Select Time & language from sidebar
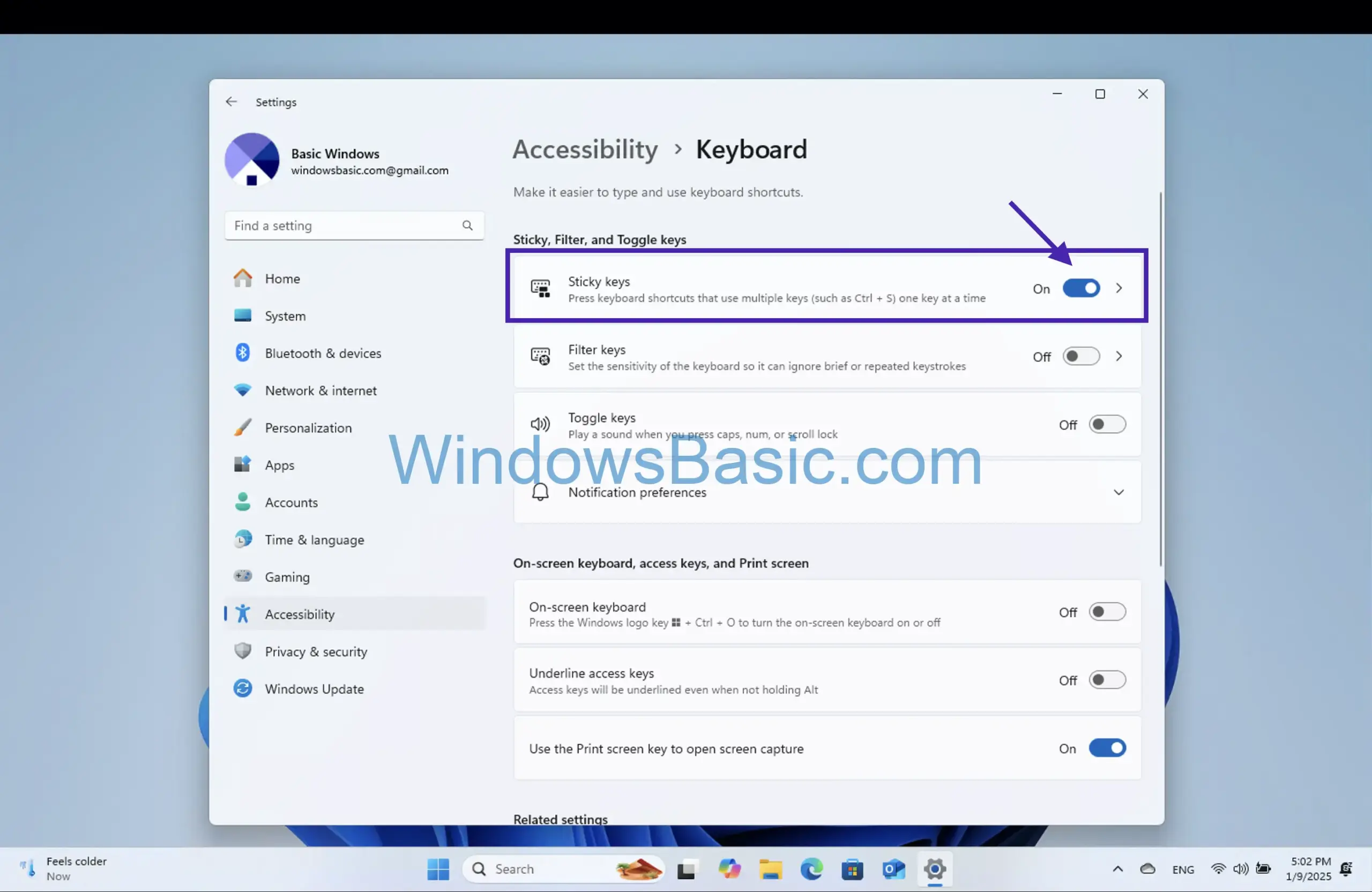 314,539
